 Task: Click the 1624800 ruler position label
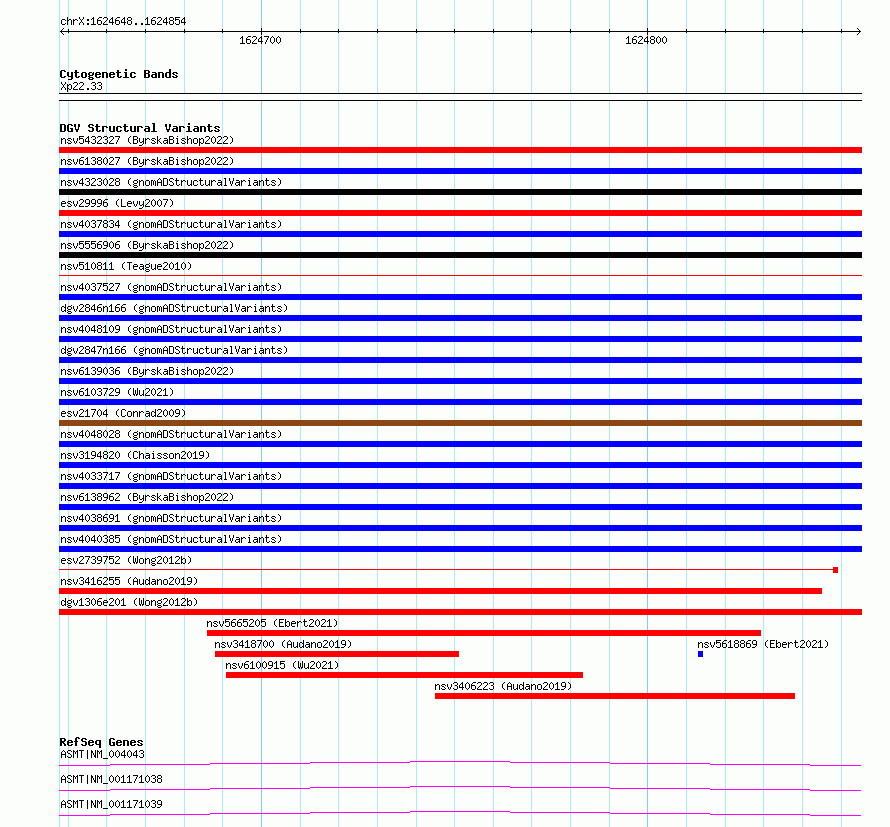[646, 40]
